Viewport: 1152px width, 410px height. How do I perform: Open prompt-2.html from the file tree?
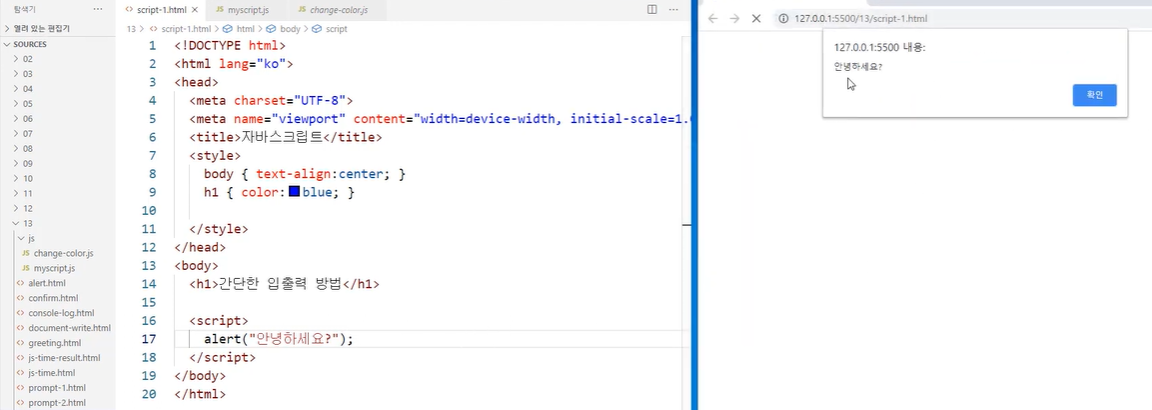coord(57,403)
